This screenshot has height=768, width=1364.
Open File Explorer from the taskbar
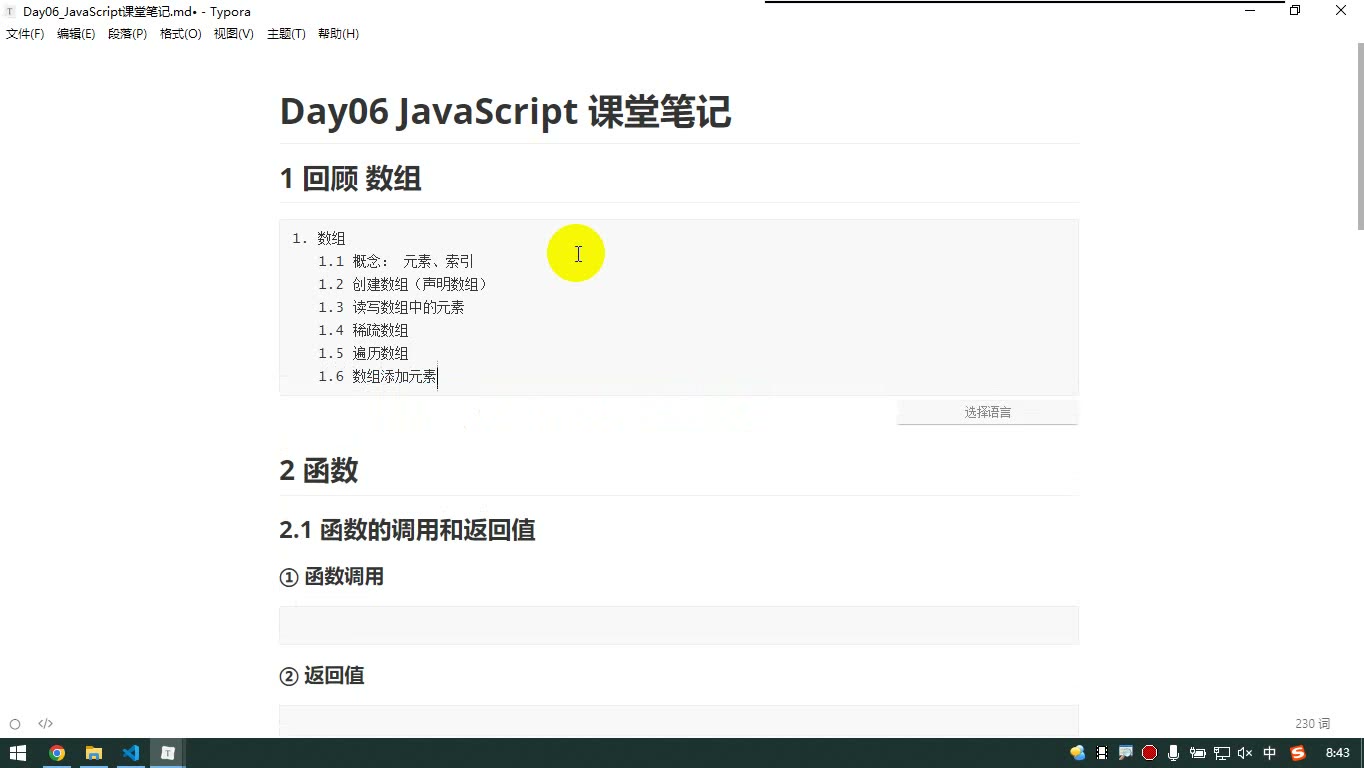94,753
